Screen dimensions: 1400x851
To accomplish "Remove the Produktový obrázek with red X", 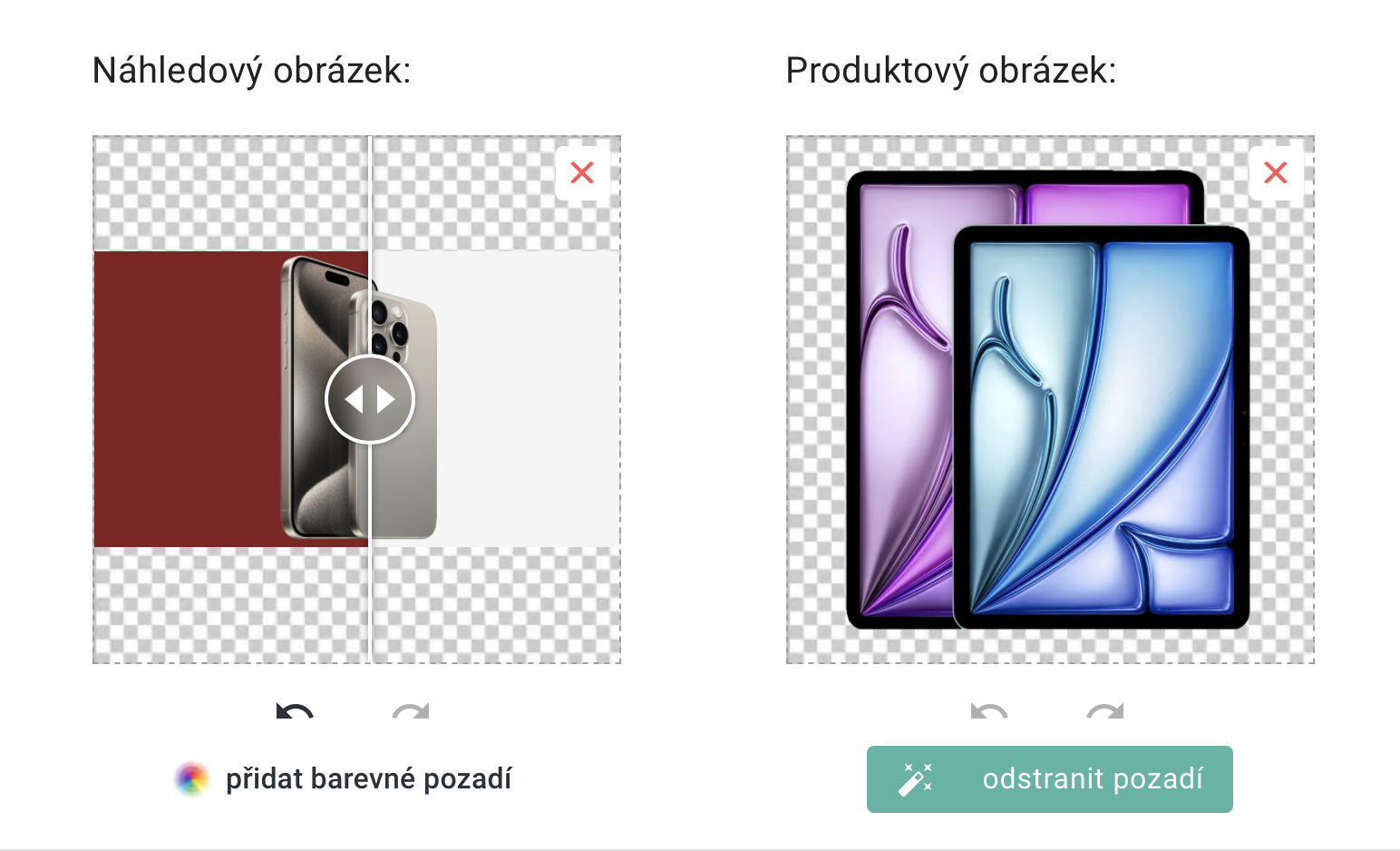I will [1276, 172].
